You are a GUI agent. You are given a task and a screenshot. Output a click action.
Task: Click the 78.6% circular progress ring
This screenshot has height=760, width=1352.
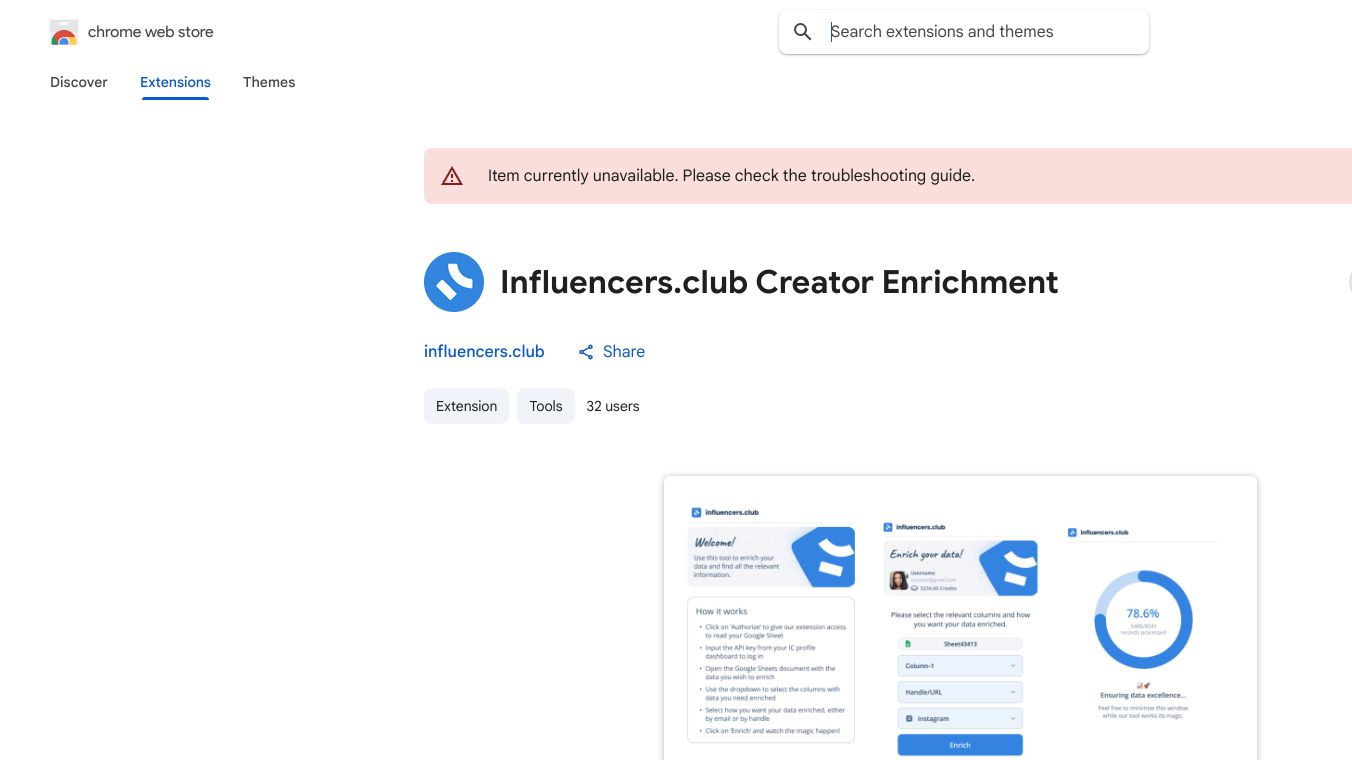pyautogui.click(x=1143, y=619)
